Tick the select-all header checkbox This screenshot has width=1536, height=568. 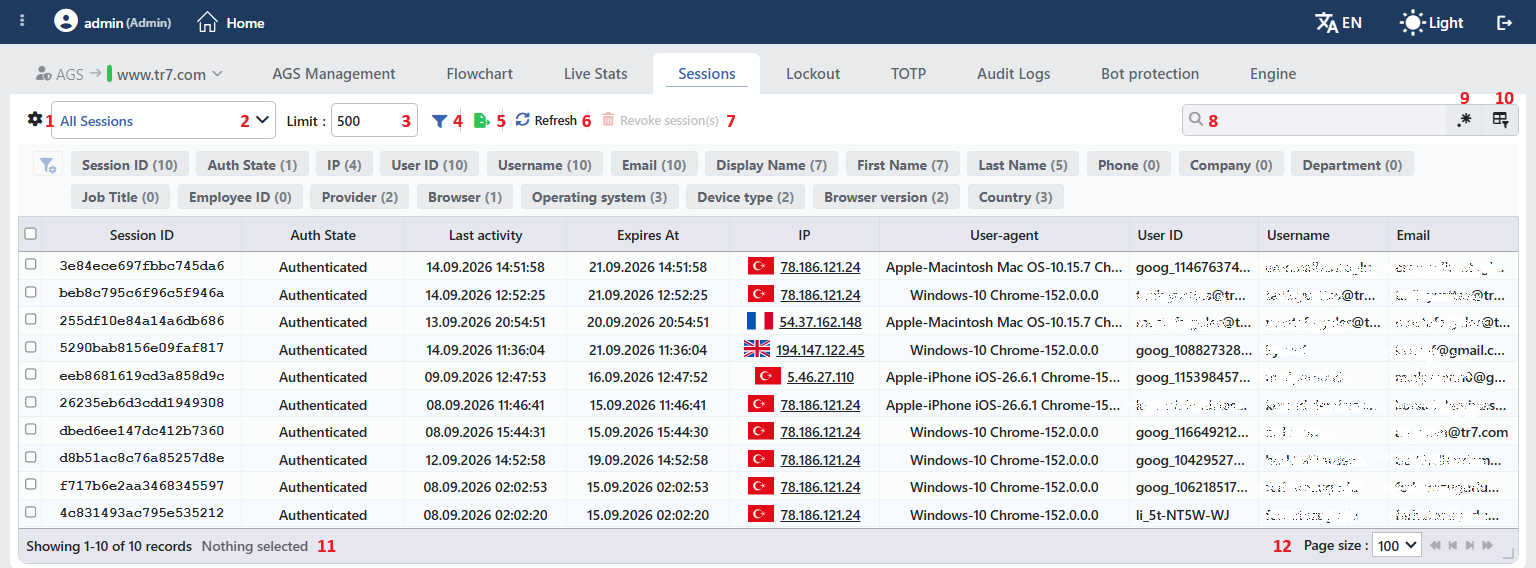point(31,234)
